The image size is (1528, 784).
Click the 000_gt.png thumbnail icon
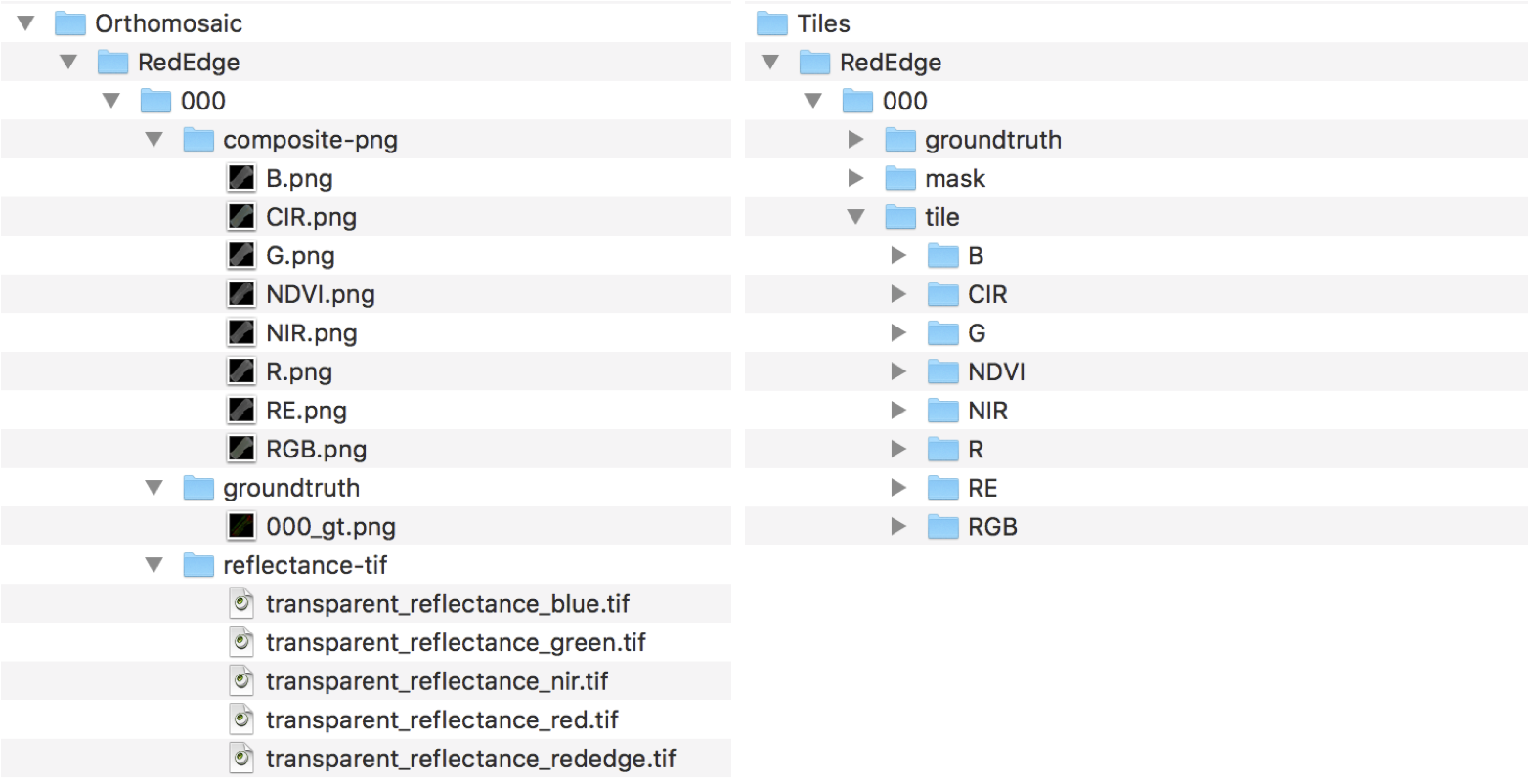241,527
